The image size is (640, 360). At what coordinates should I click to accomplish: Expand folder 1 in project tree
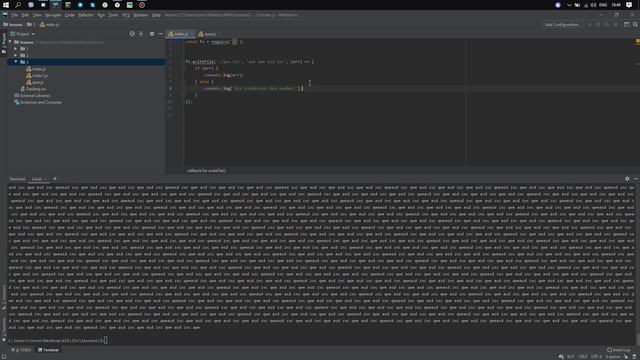[16, 49]
